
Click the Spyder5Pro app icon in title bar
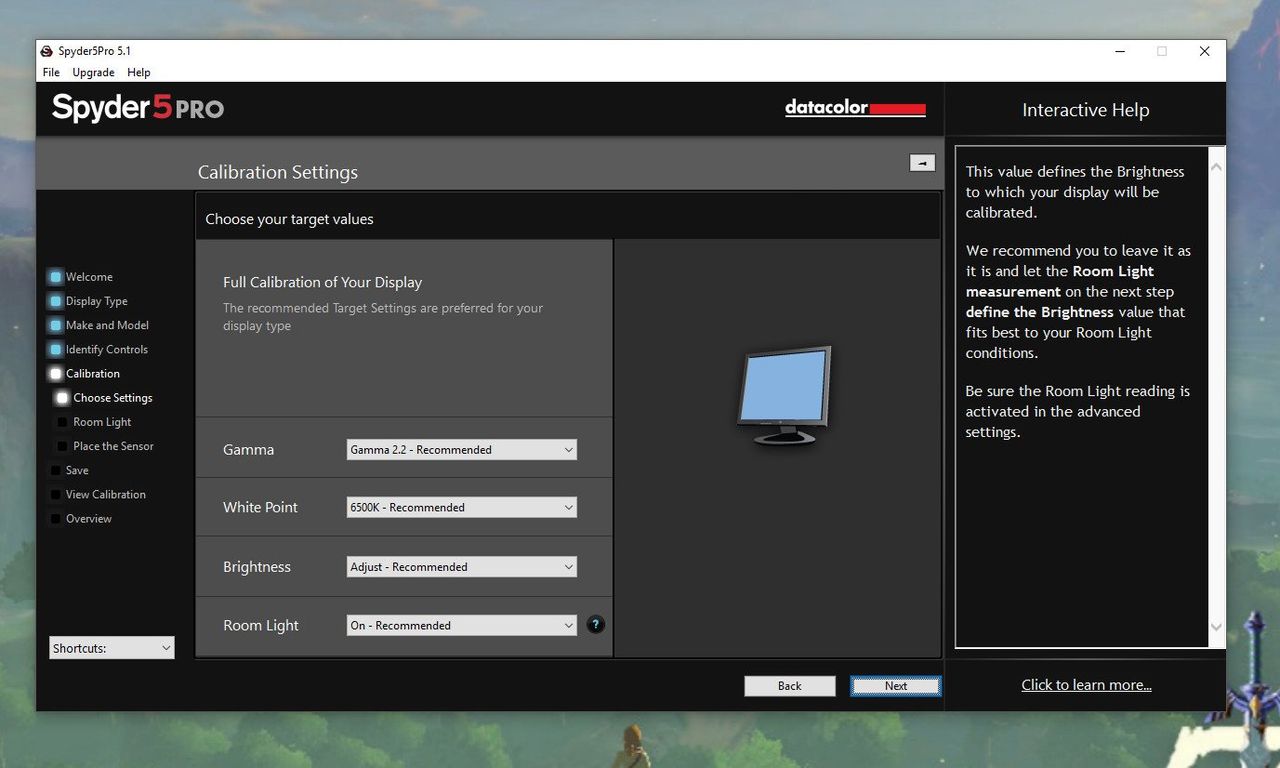[46, 51]
